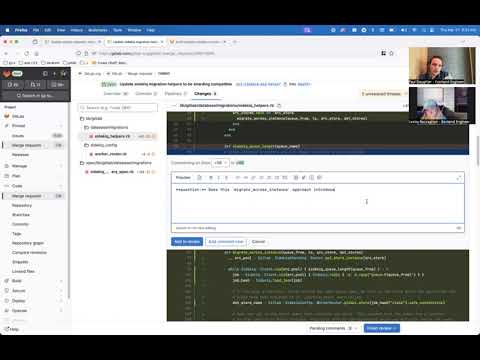Apply strikethrough in the comment toolbar

(x=226, y=178)
